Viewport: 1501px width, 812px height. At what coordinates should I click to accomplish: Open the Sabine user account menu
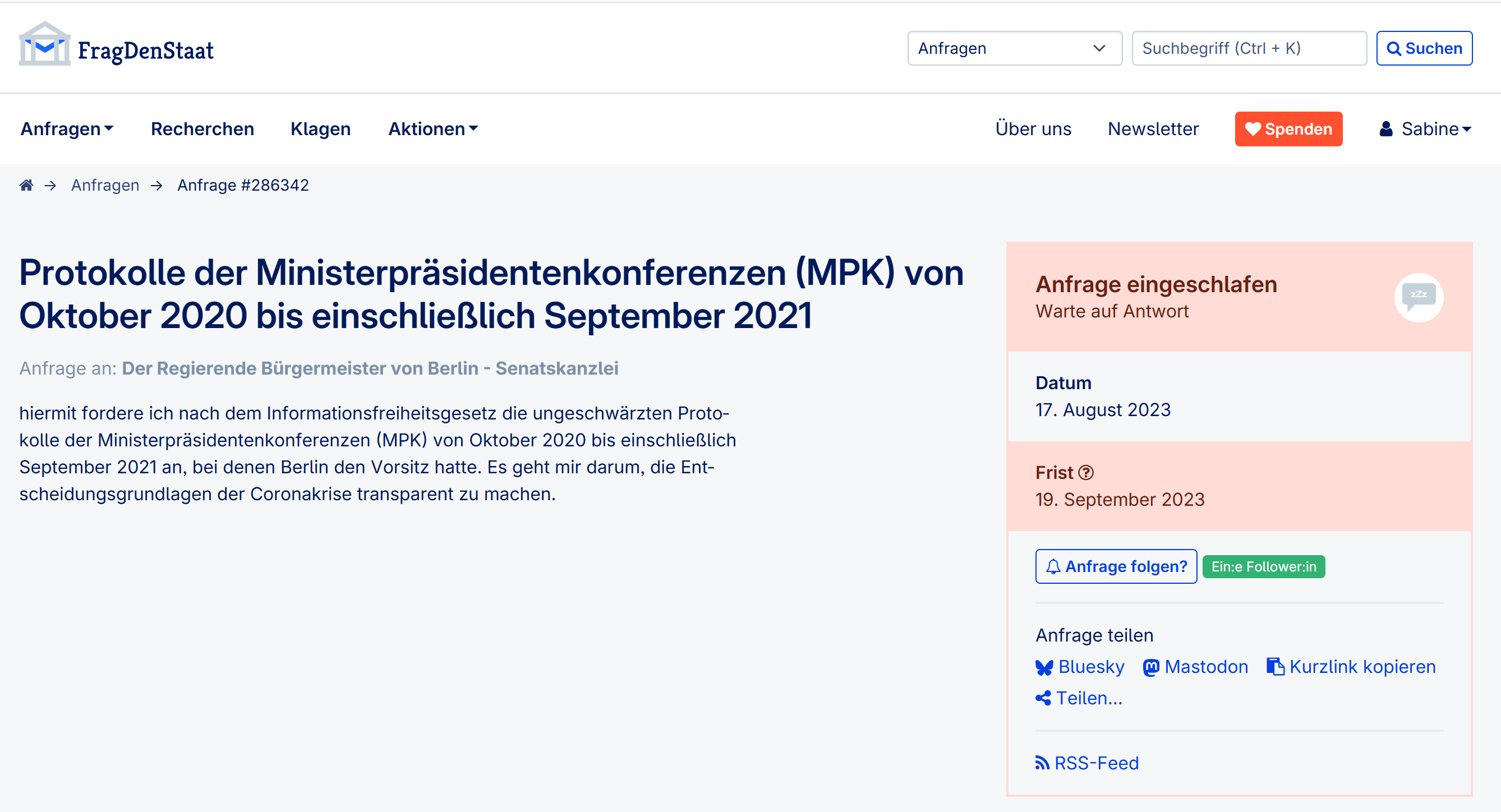click(x=1425, y=129)
